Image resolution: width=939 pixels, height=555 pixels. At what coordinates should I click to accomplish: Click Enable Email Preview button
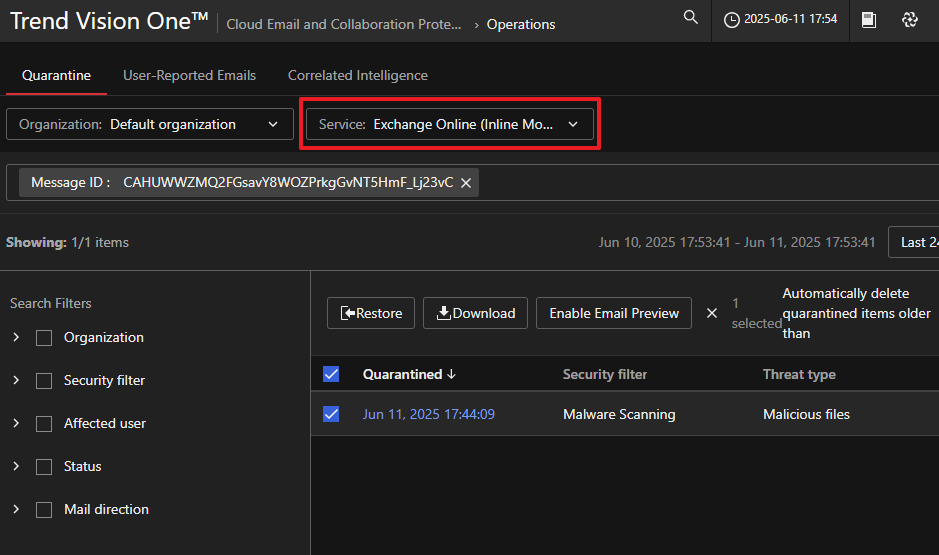click(614, 313)
